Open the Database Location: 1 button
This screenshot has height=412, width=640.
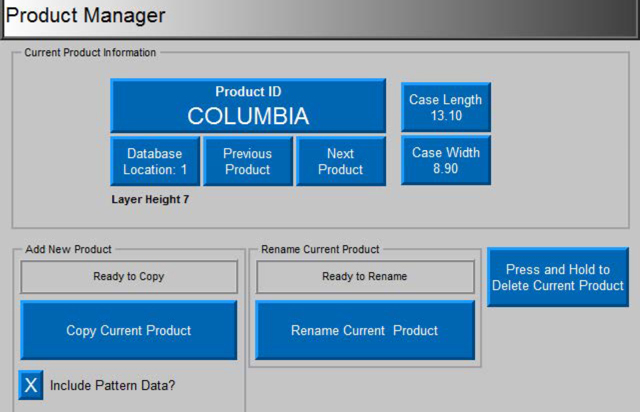(x=156, y=162)
